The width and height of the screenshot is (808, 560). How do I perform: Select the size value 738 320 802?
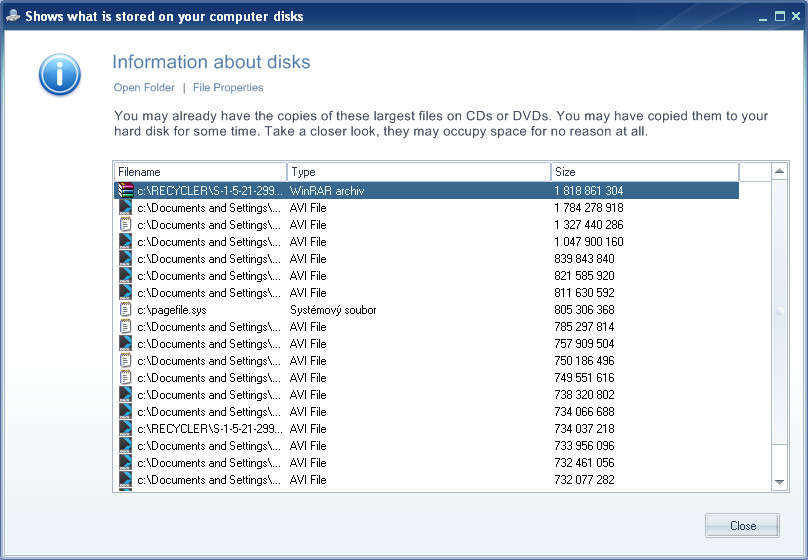point(584,395)
